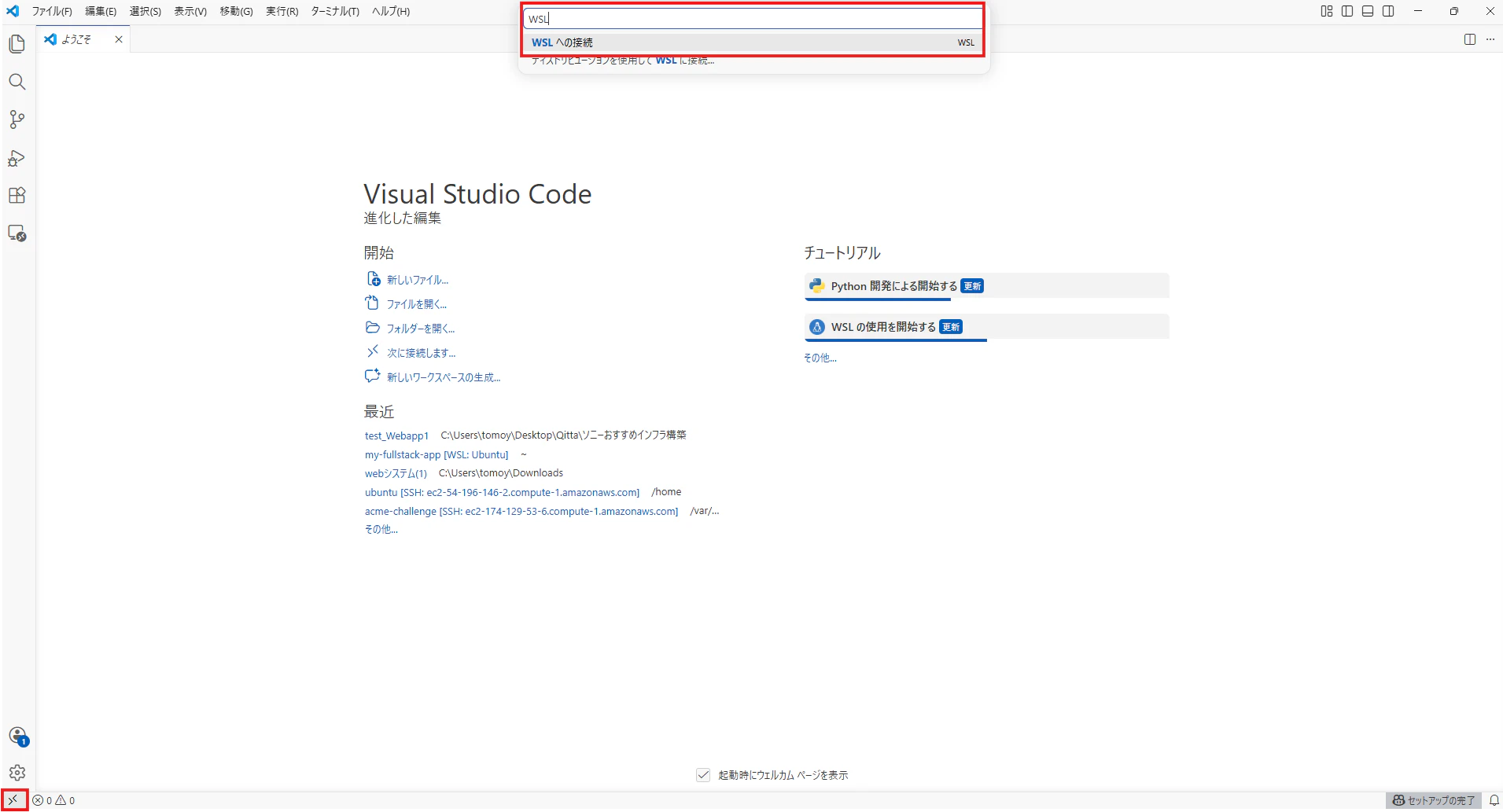
Task: Open the ヘルプ(H) menu
Action: coord(391,11)
